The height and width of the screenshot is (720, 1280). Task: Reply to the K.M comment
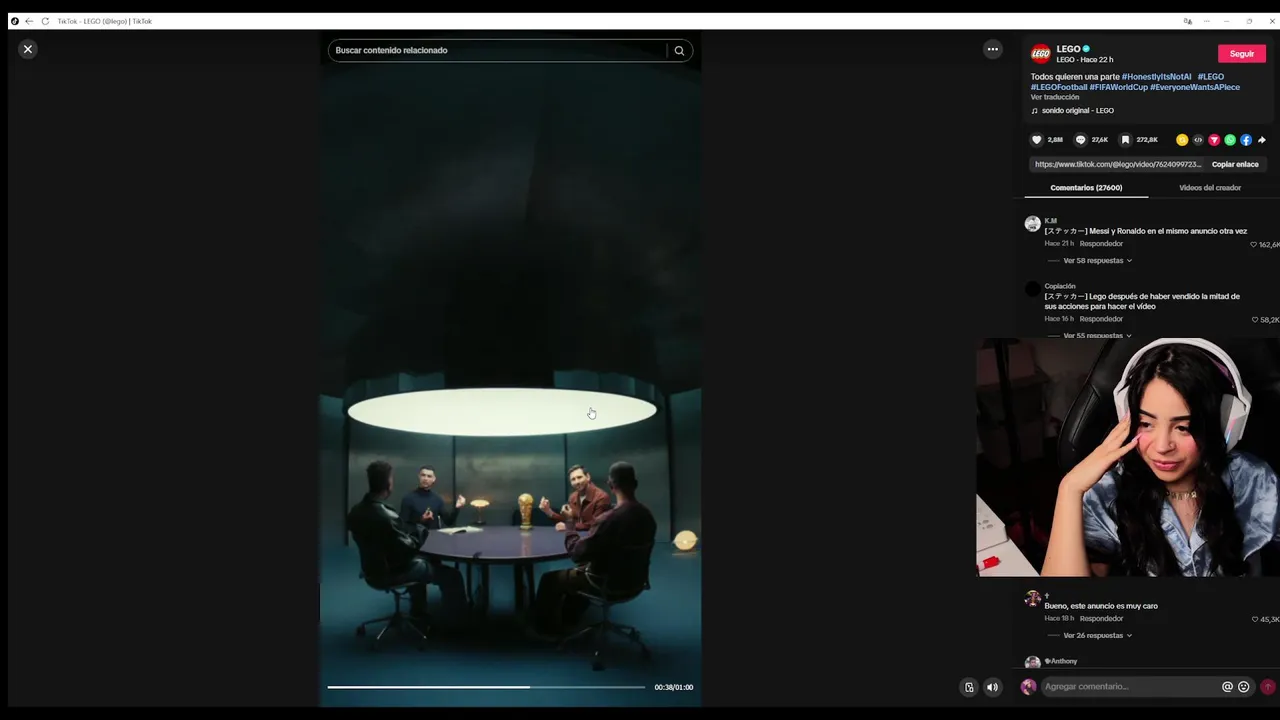click(1101, 244)
